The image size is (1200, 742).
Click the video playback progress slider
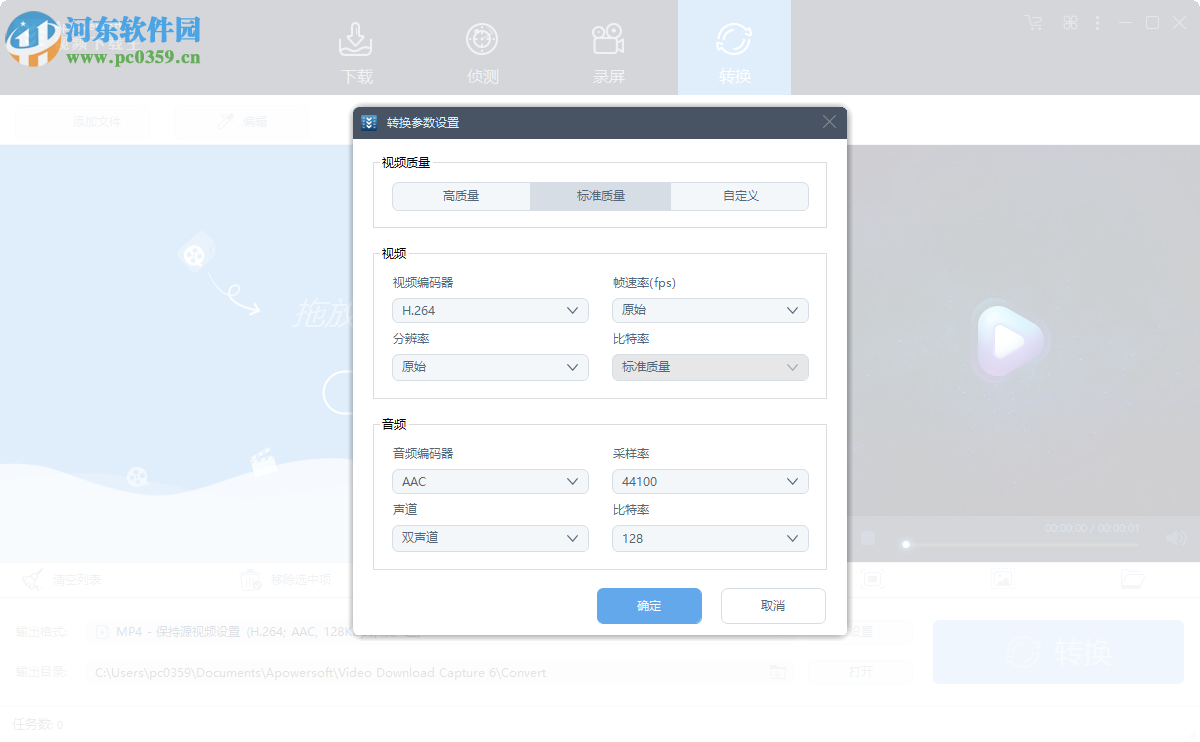(x=905, y=544)
